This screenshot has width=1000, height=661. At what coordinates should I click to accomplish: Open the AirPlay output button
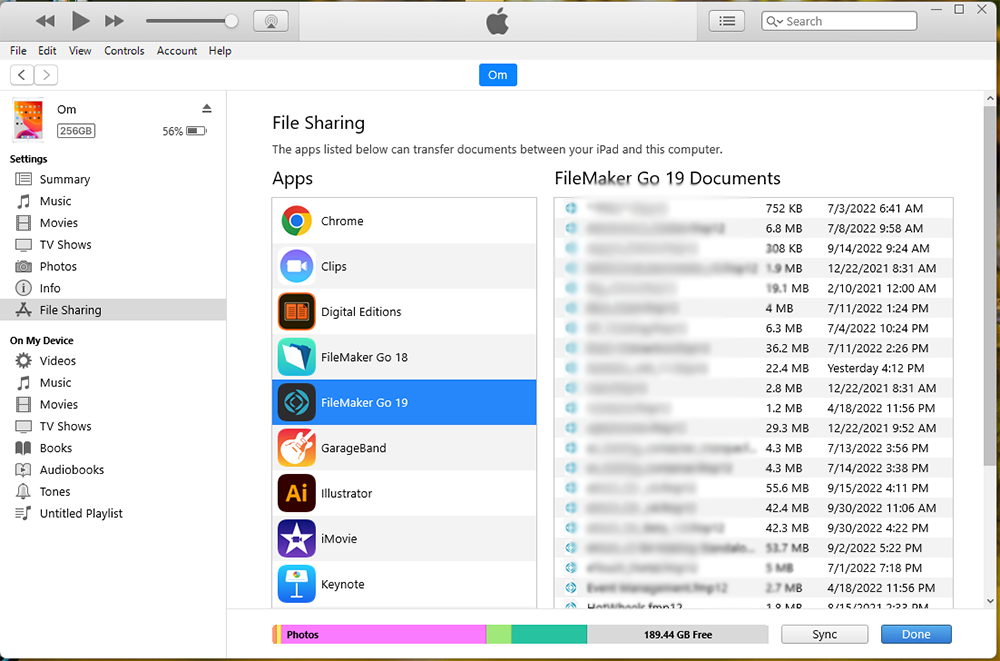tap(271, 21)
